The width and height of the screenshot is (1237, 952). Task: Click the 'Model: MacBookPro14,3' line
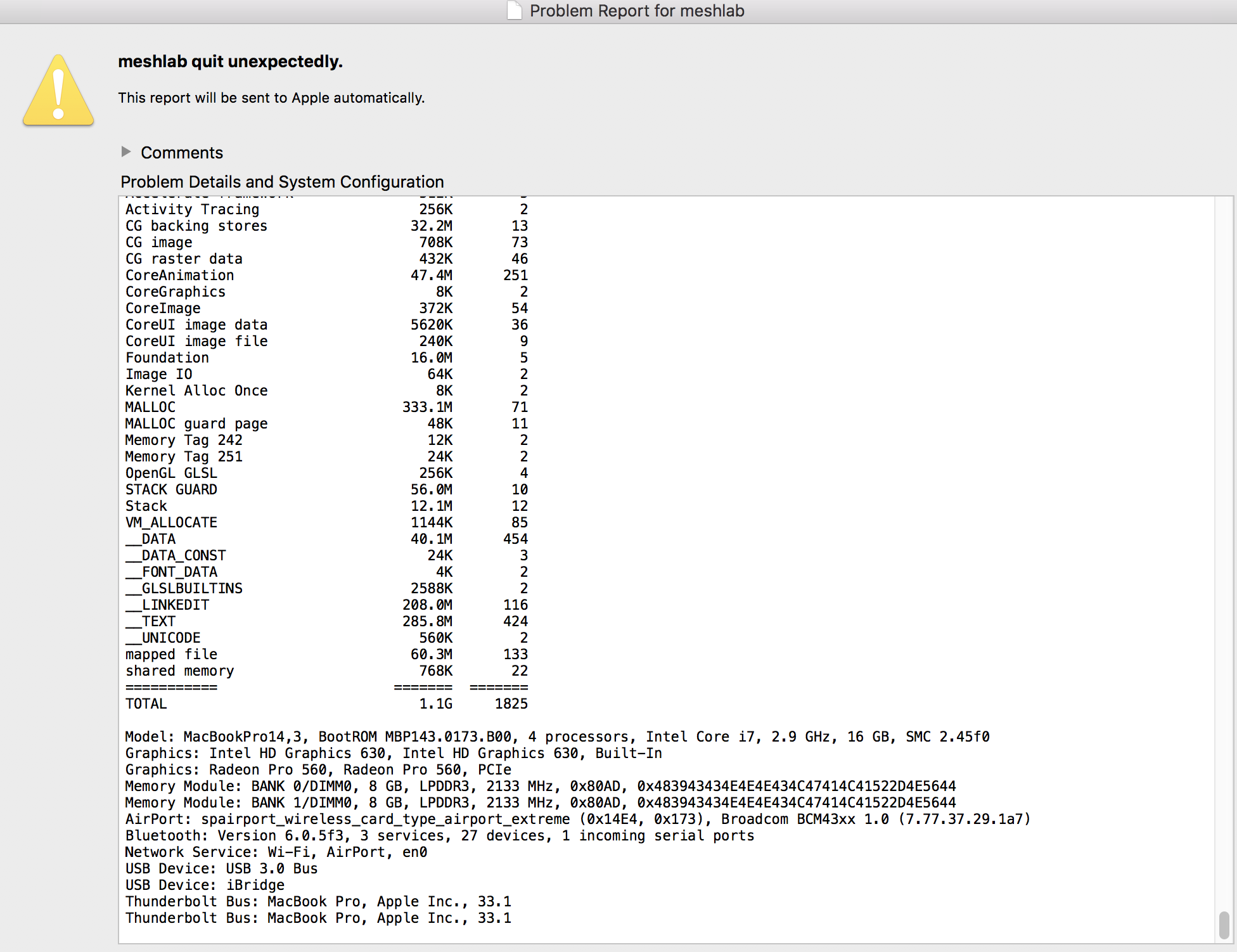(x=557, y=737)
